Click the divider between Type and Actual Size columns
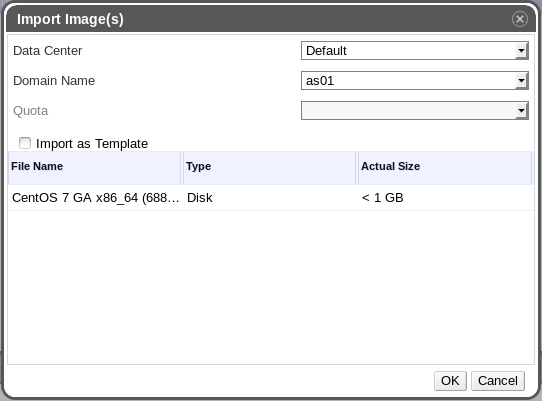542x401 pixels. click(357, 167)
